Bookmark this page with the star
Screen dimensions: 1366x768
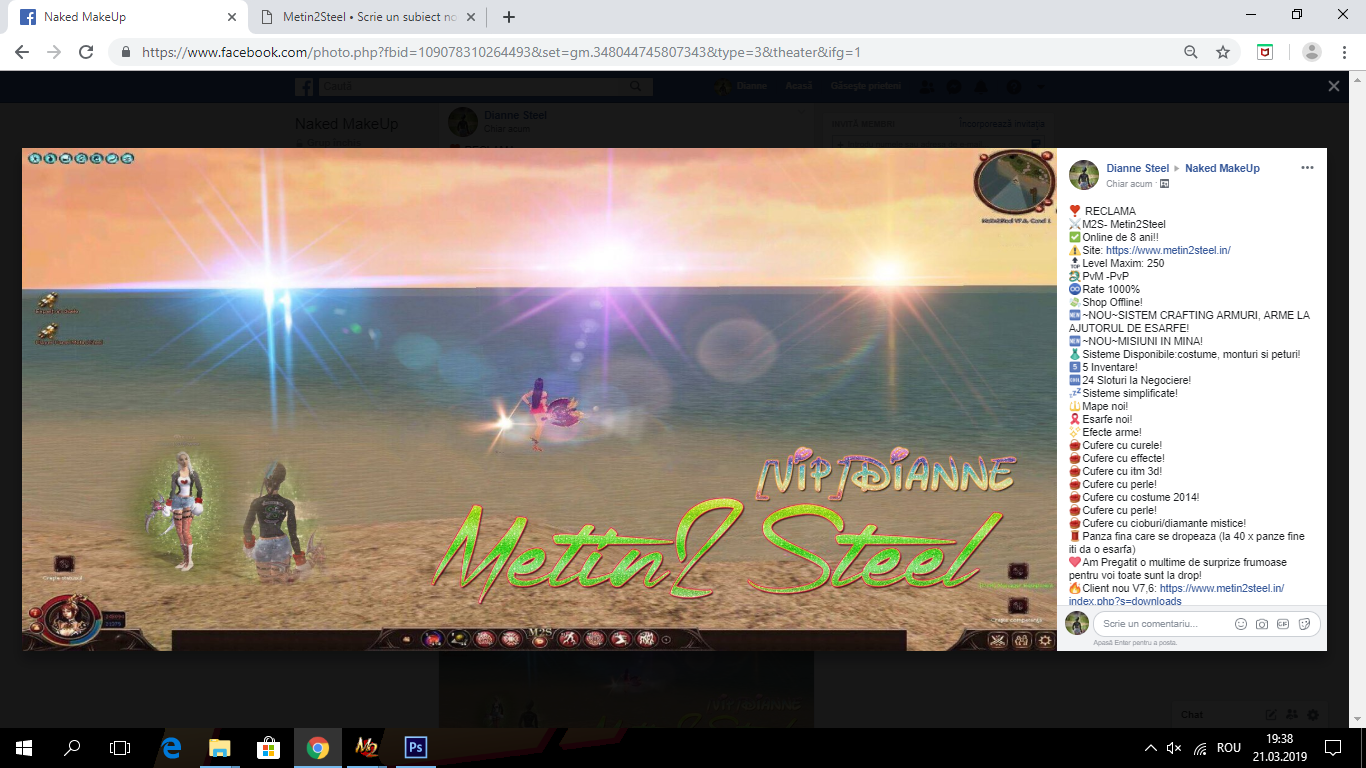pos(1222,52)
